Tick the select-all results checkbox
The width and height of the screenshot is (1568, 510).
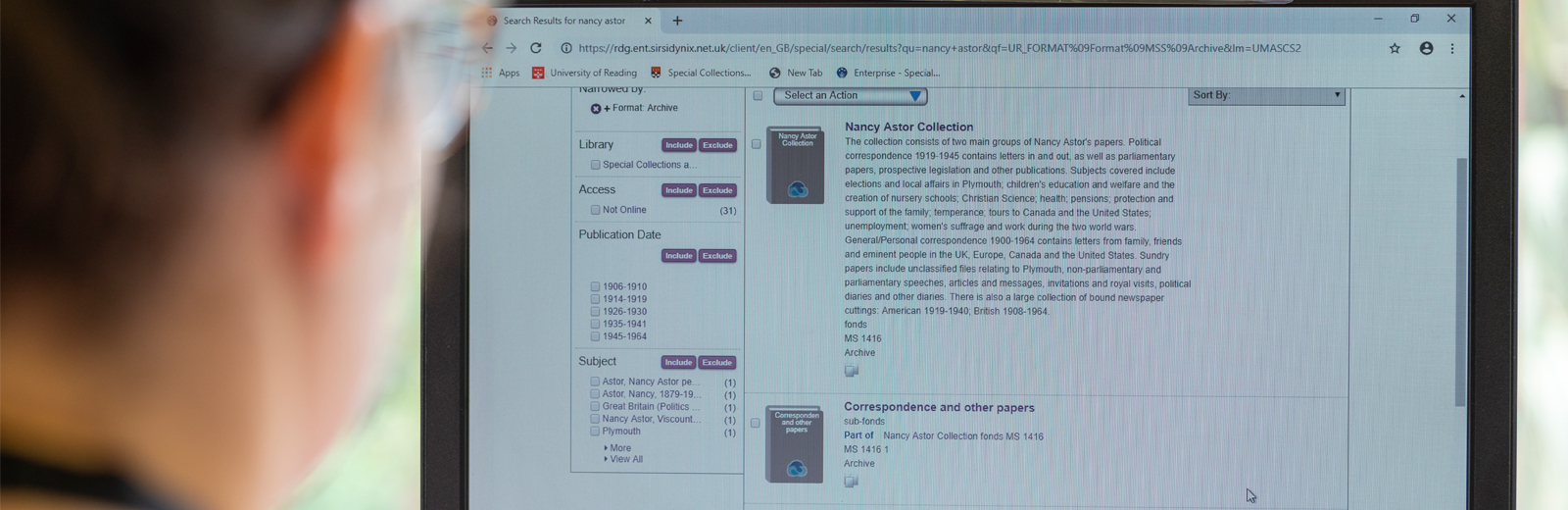click(758, 95)
